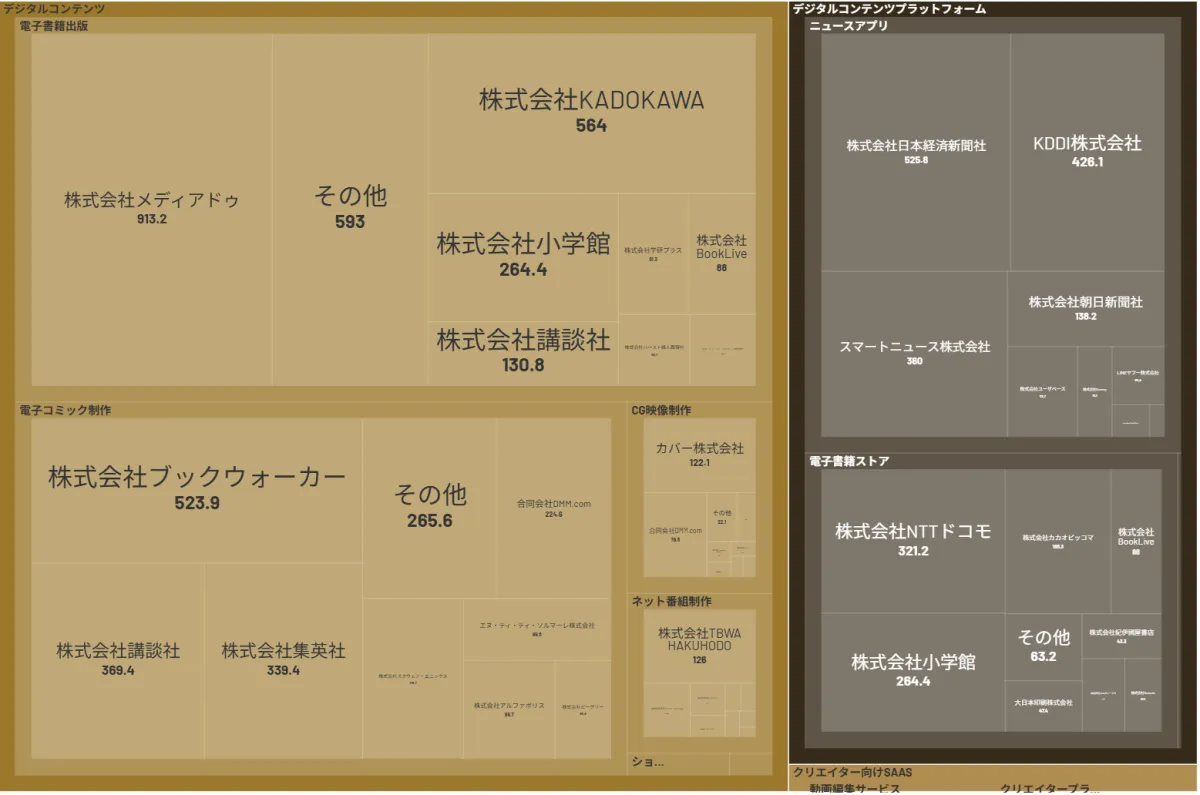Select the 株式会社日本経済新聞社 tile
Screen dimensions: 1200x795
[915, 151]
